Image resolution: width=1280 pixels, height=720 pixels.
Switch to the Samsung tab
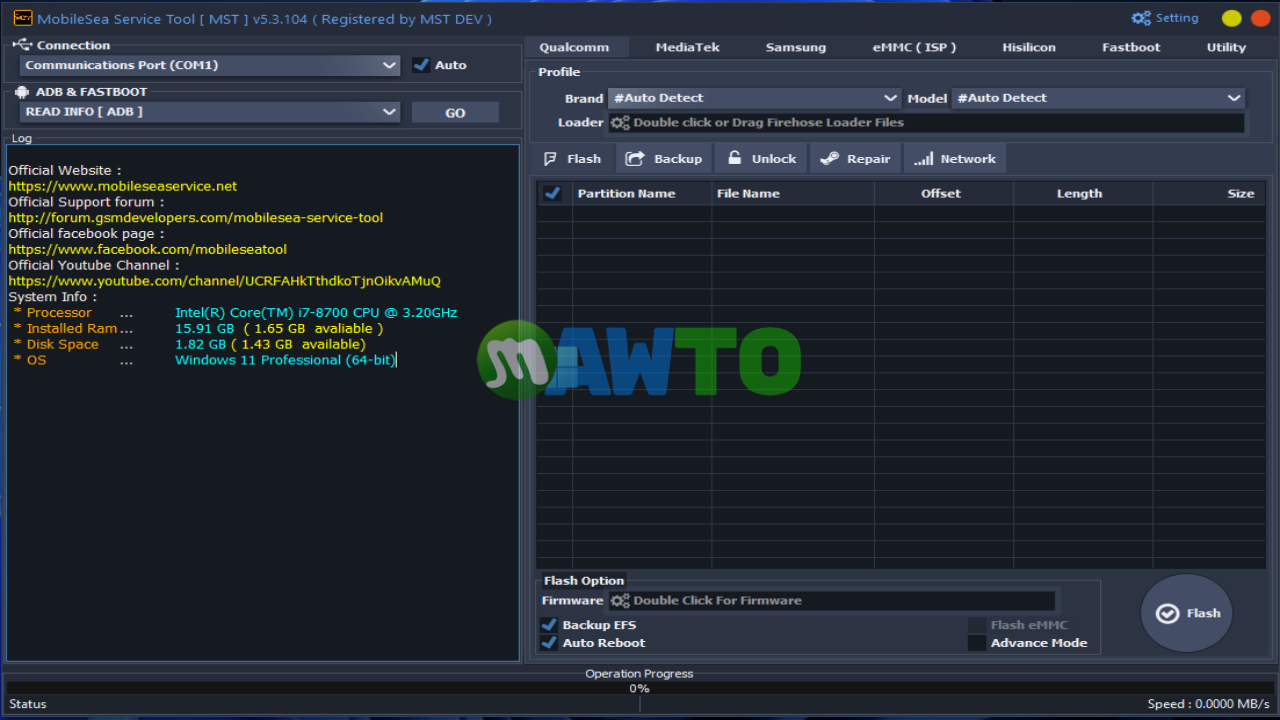pos(796,47)
